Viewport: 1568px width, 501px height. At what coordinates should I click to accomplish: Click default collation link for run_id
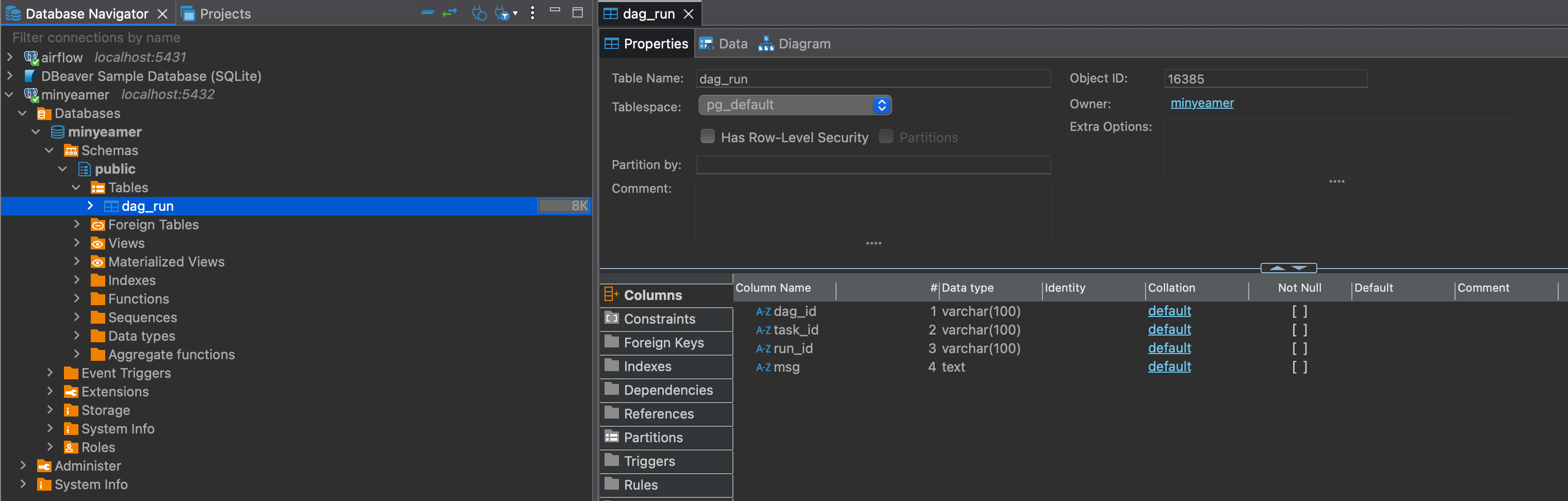pos(1169,348)
